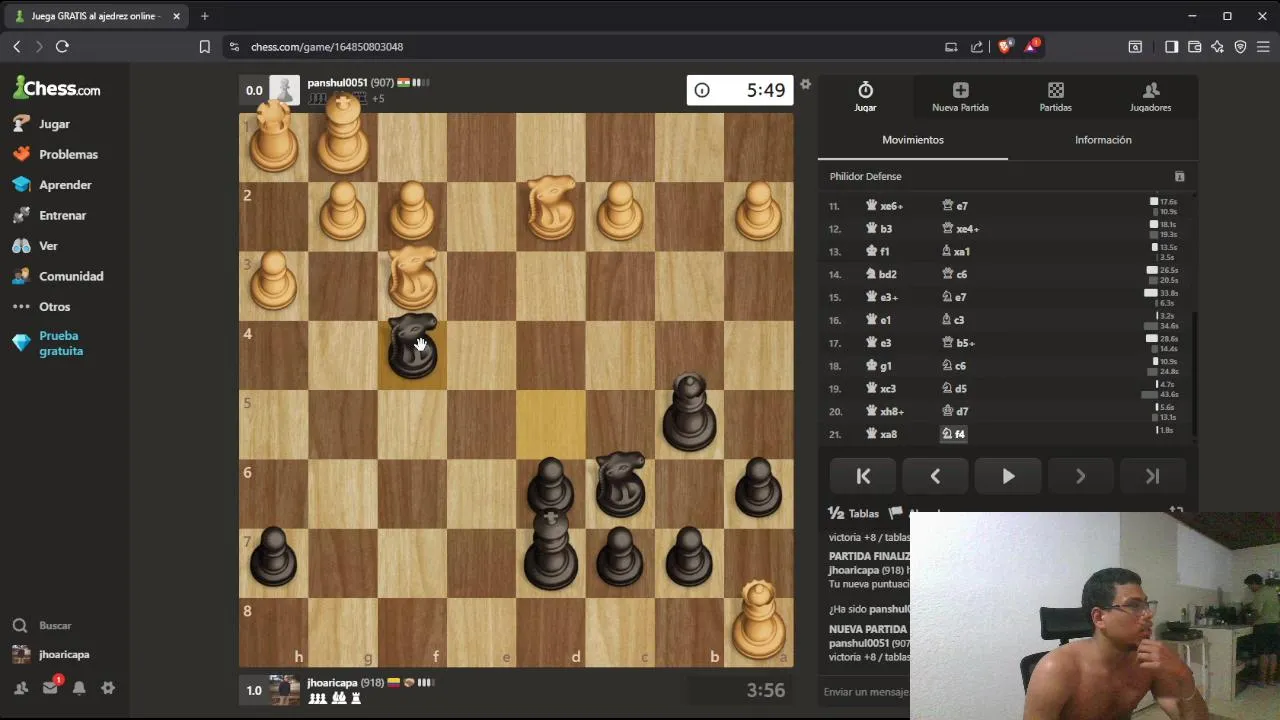This screenshot has height=720, width=1280.
Task: Go forward one move
Action: (1080, 477)
